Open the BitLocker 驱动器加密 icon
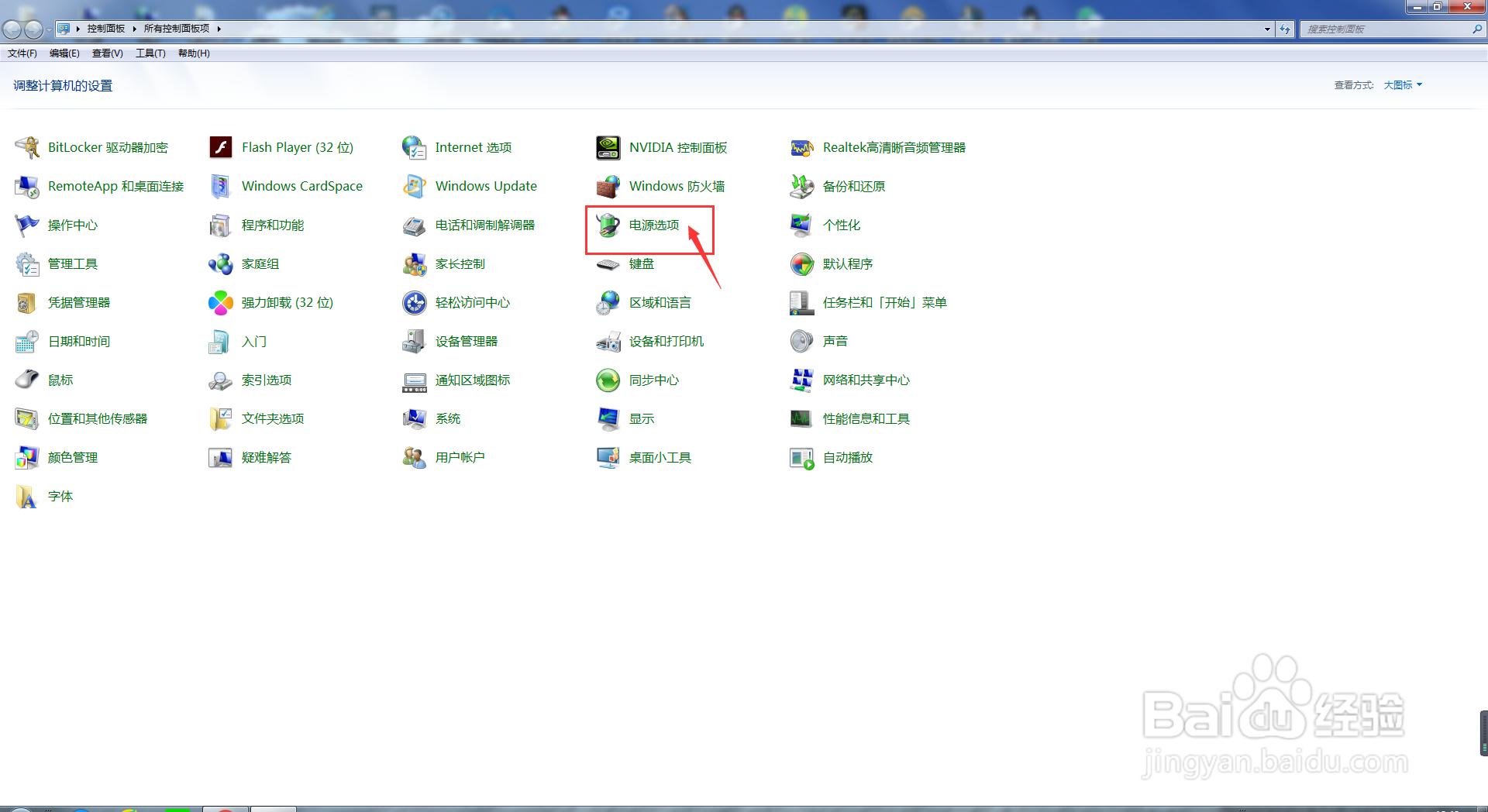The image size is (1488, 812). pos(27,147)
